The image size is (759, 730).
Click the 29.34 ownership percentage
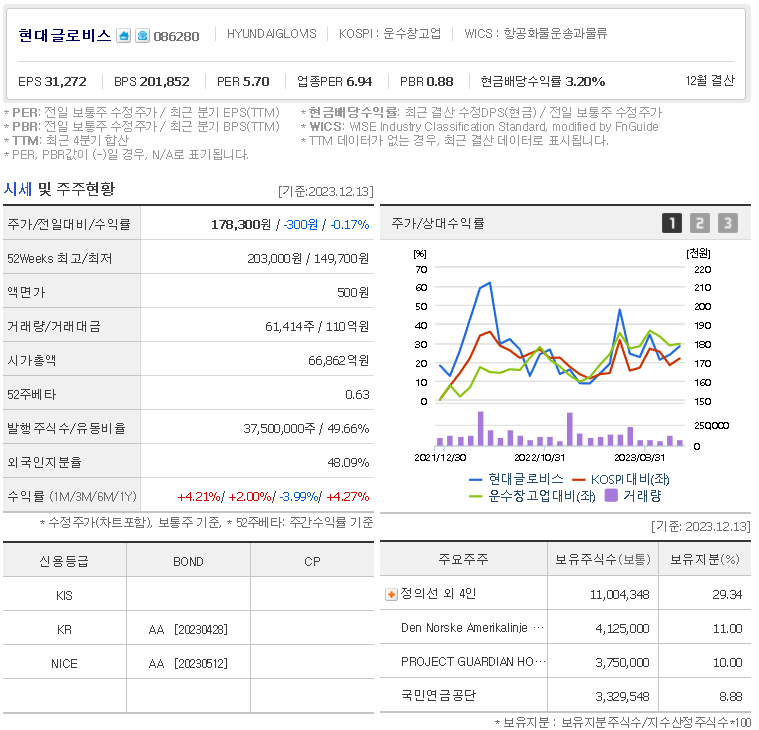pyautogui.click(x=727, y=594)
